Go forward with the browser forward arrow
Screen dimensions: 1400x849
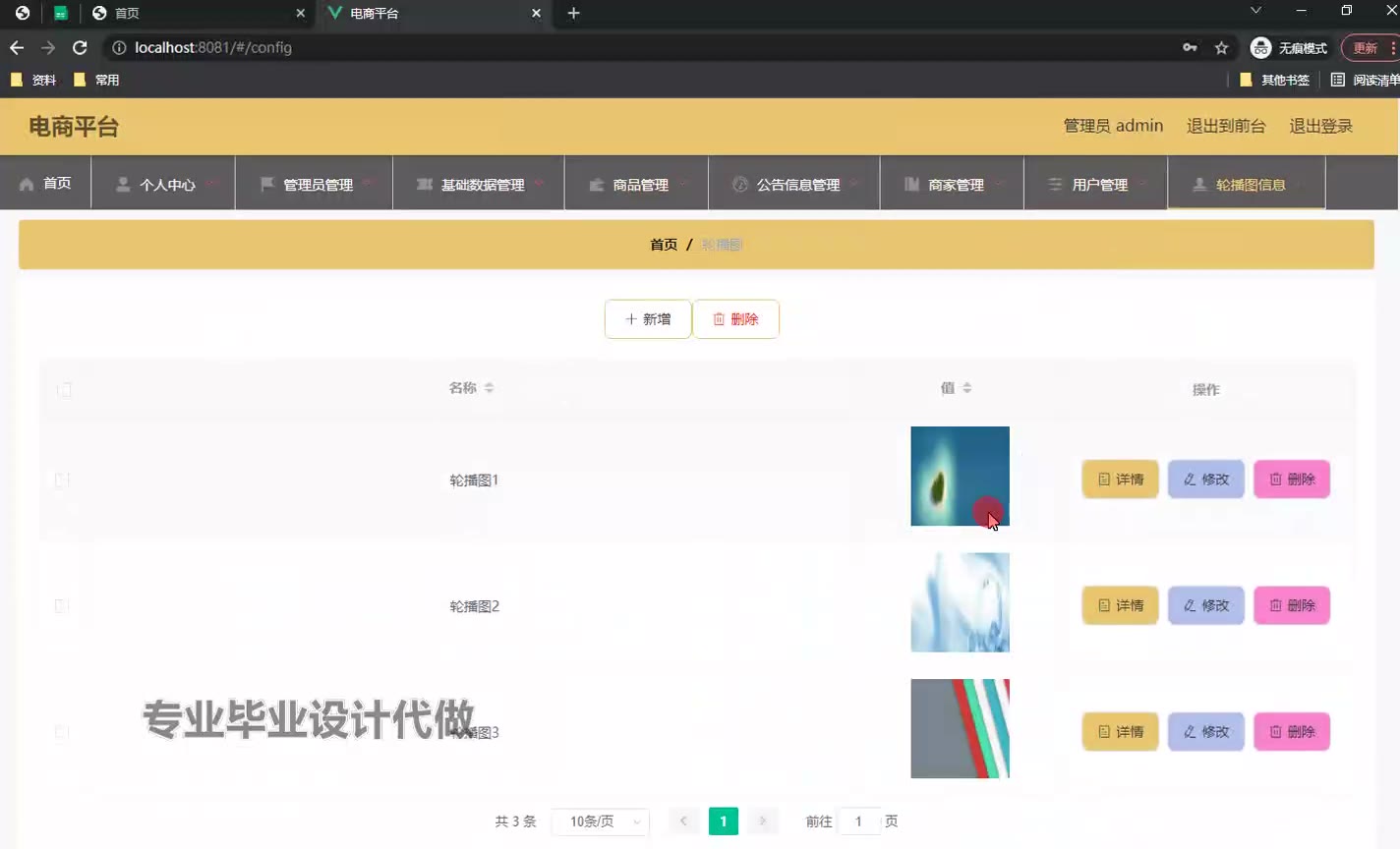click(x=48, y=47)
